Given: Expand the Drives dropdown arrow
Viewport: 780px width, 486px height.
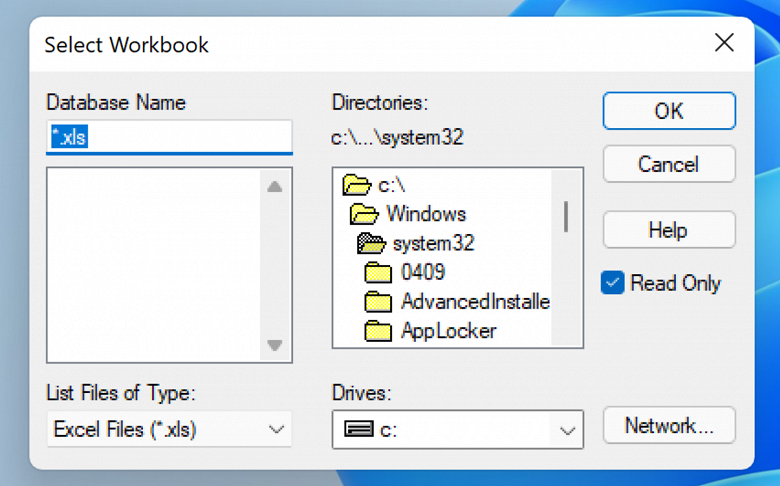Looking at the screenshot, I should coord(568,431).
